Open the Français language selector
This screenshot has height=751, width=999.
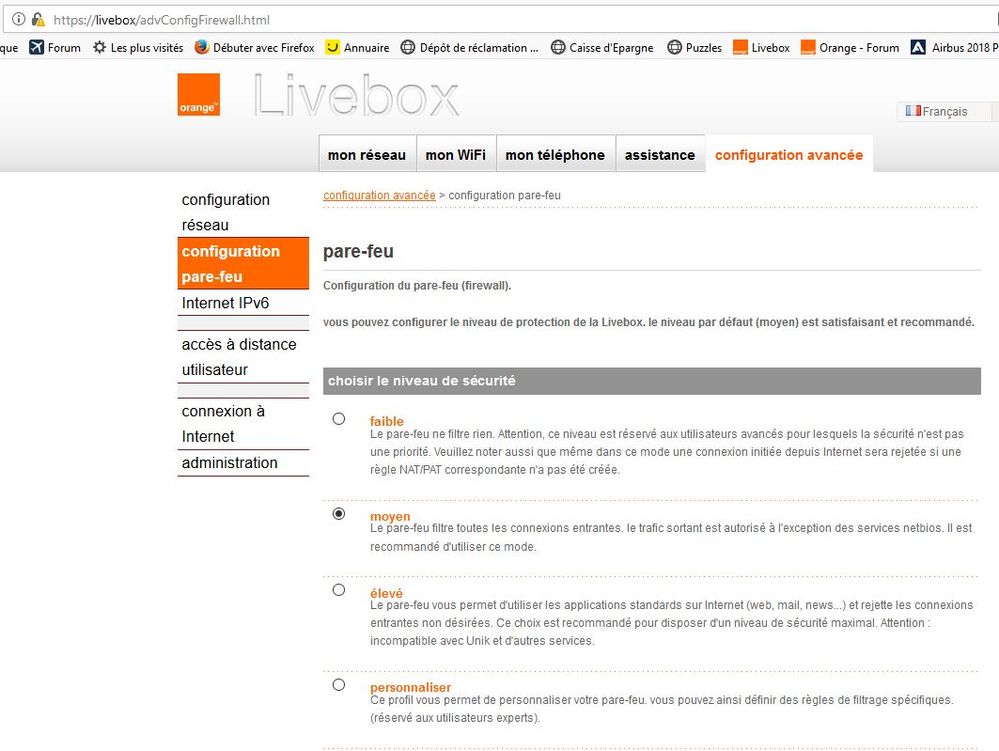(x=944, y=111)
